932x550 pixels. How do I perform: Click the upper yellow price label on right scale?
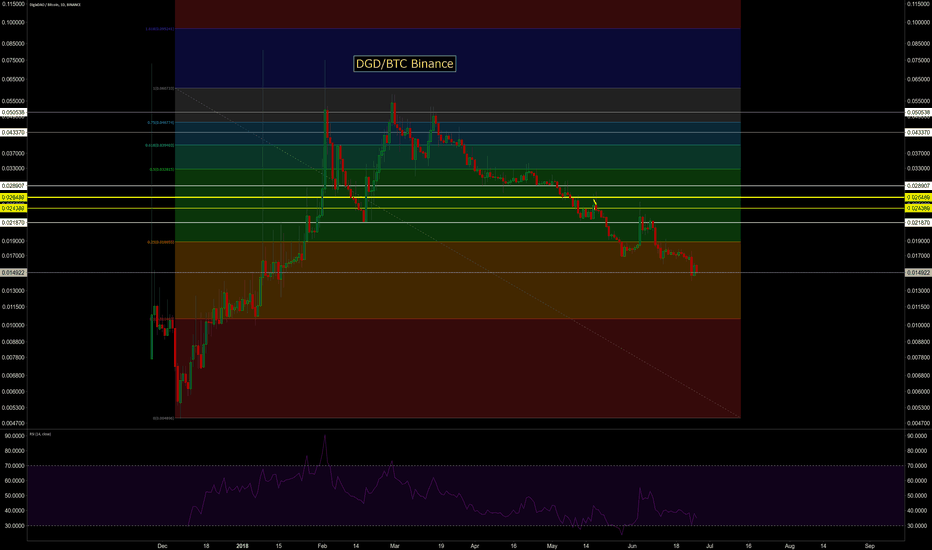pyautogui.click(x=918, y=197)
